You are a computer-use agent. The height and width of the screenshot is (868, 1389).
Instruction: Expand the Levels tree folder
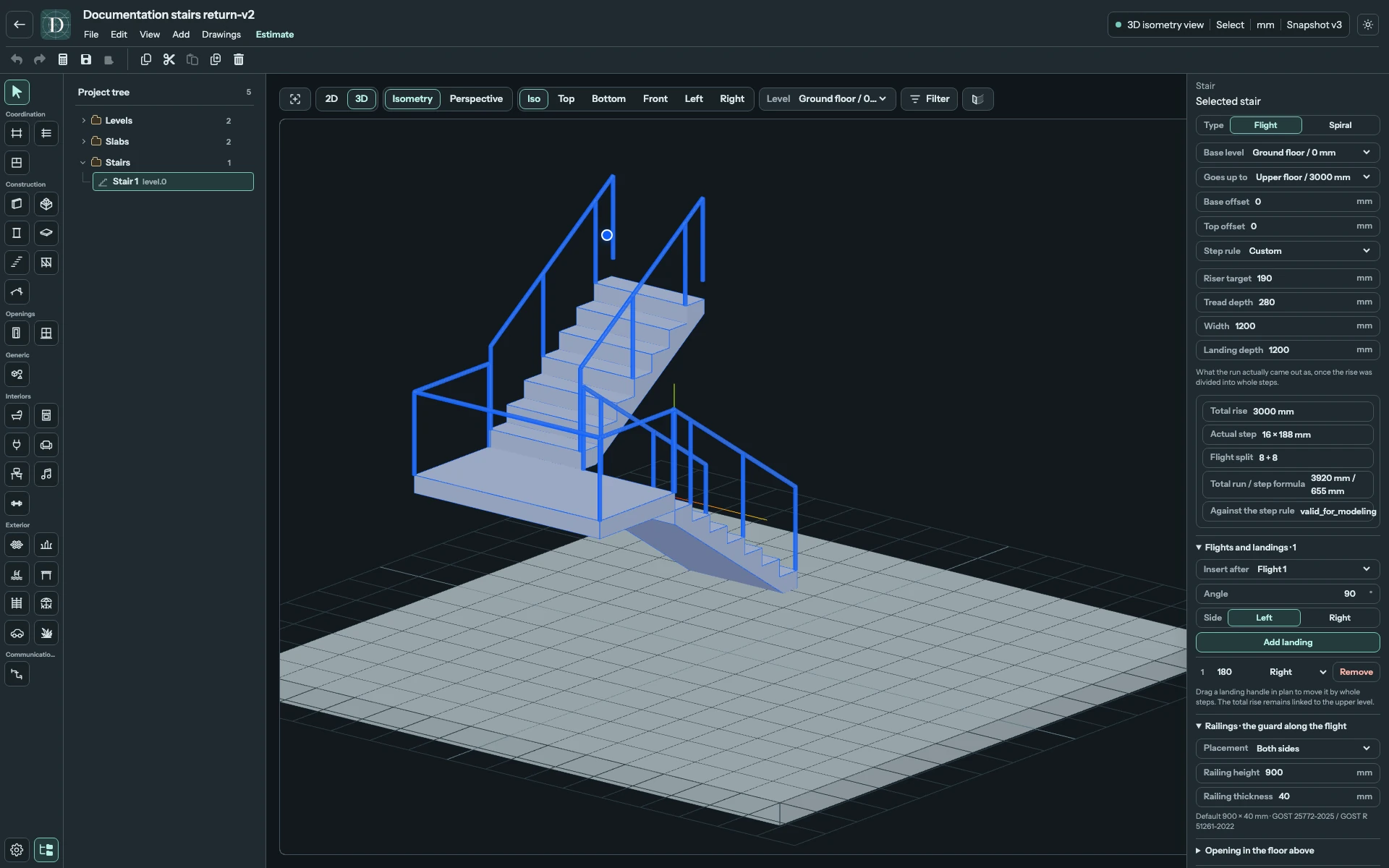point(84,121)
